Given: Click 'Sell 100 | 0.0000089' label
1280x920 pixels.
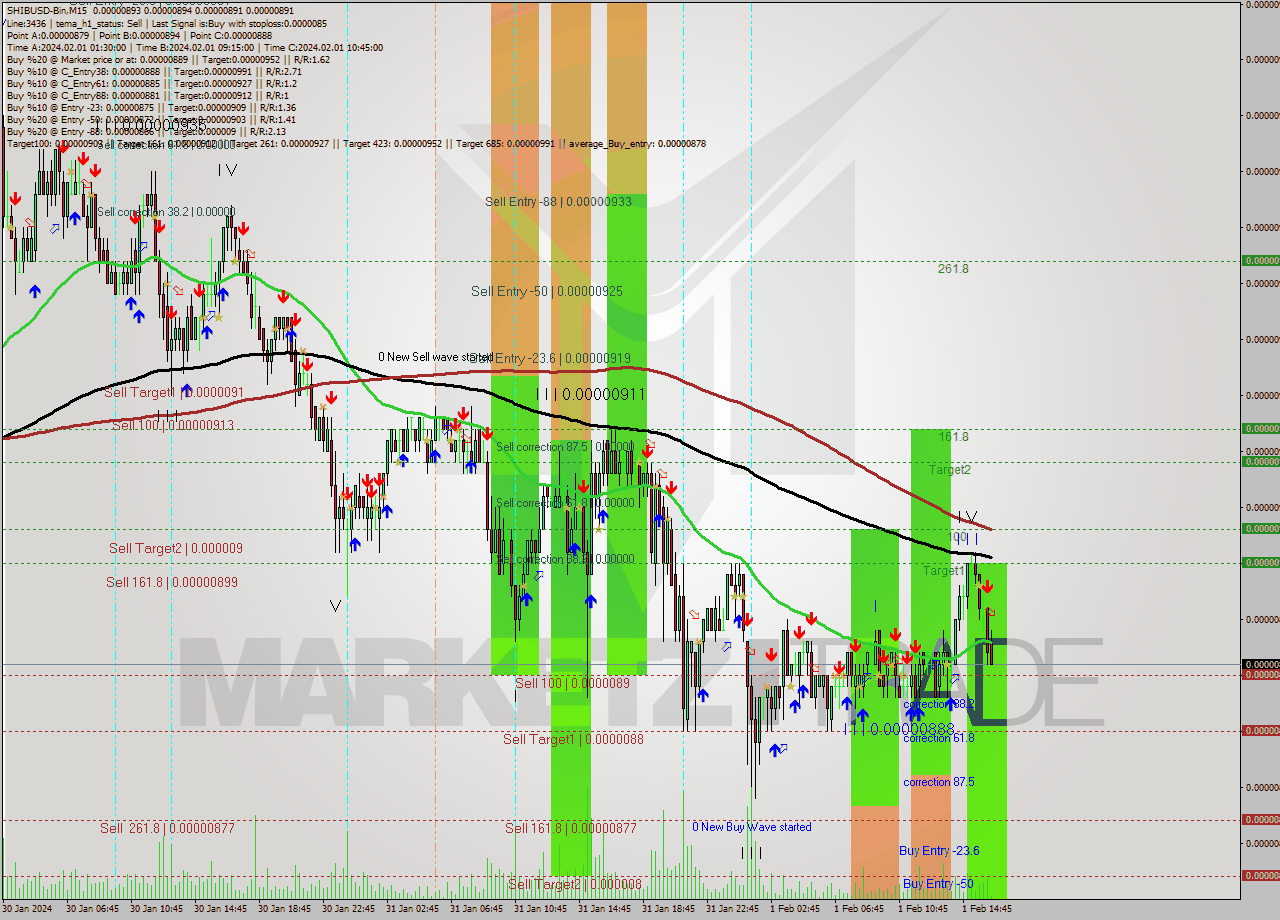Looking at the screenshot, I should point(572,683).
